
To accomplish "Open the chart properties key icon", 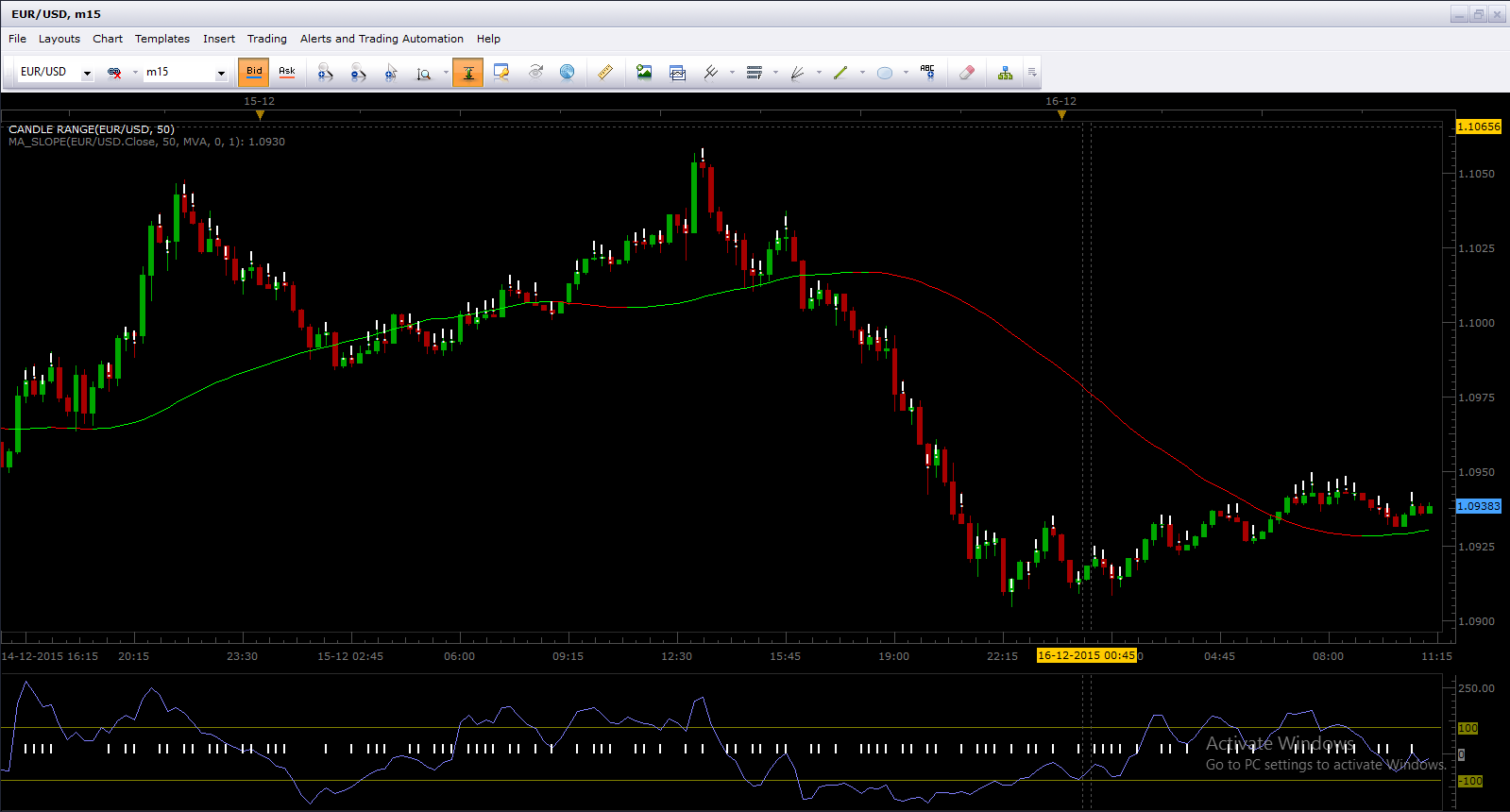I will [x=501, y=73].
